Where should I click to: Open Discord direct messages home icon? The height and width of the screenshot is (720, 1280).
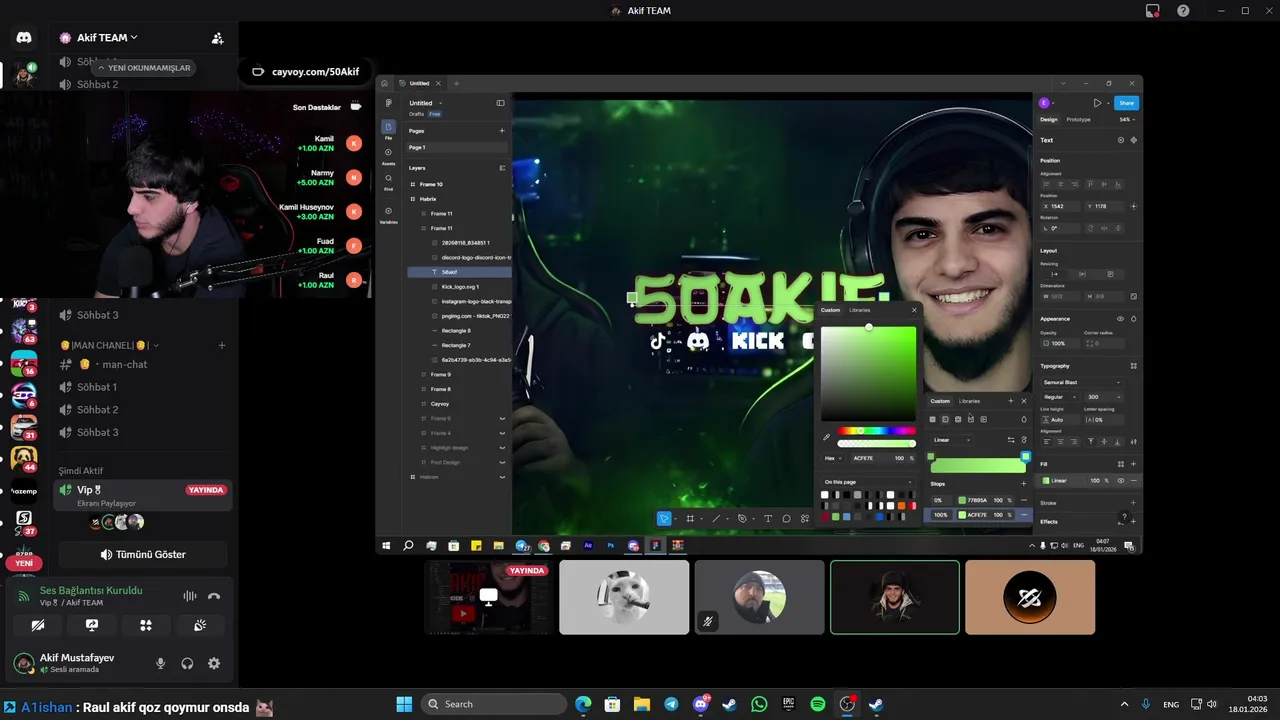[x=24, y=37]
